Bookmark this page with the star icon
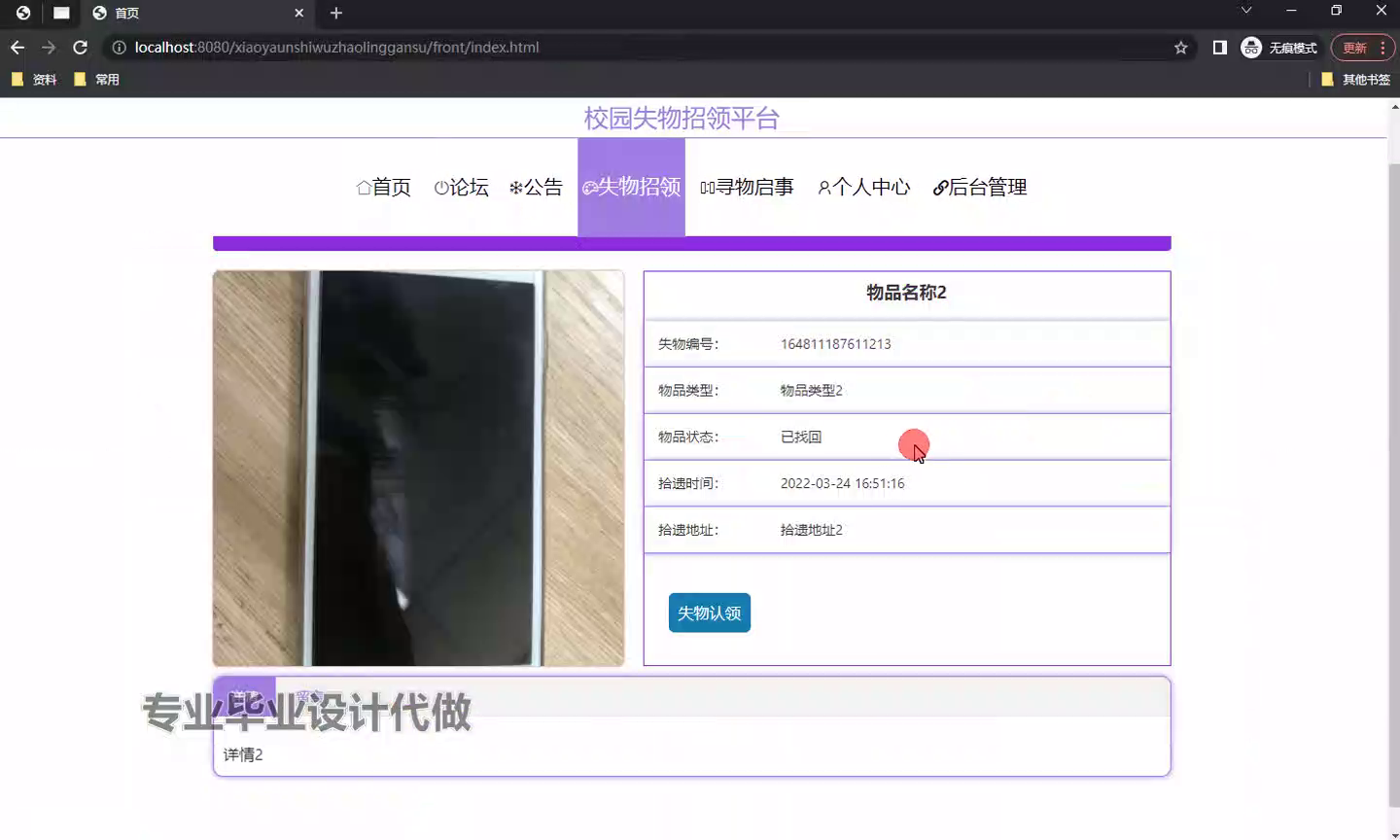Viewport: 1400px width, 840px height. click(x=1181, y=48)
